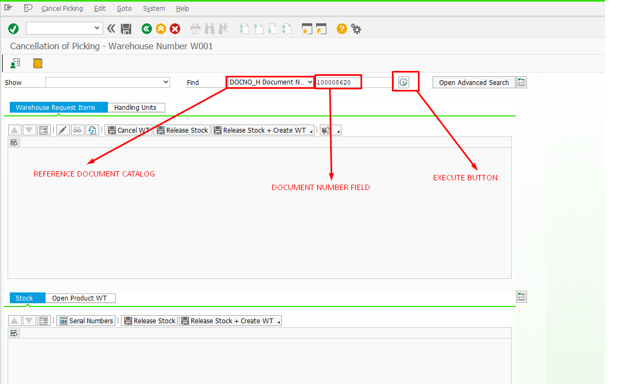Image resolution: width=620 pixels, height=384 pixels.
Task: Click the Find binoculars icon in toolbar
Action: coord(209,28)
